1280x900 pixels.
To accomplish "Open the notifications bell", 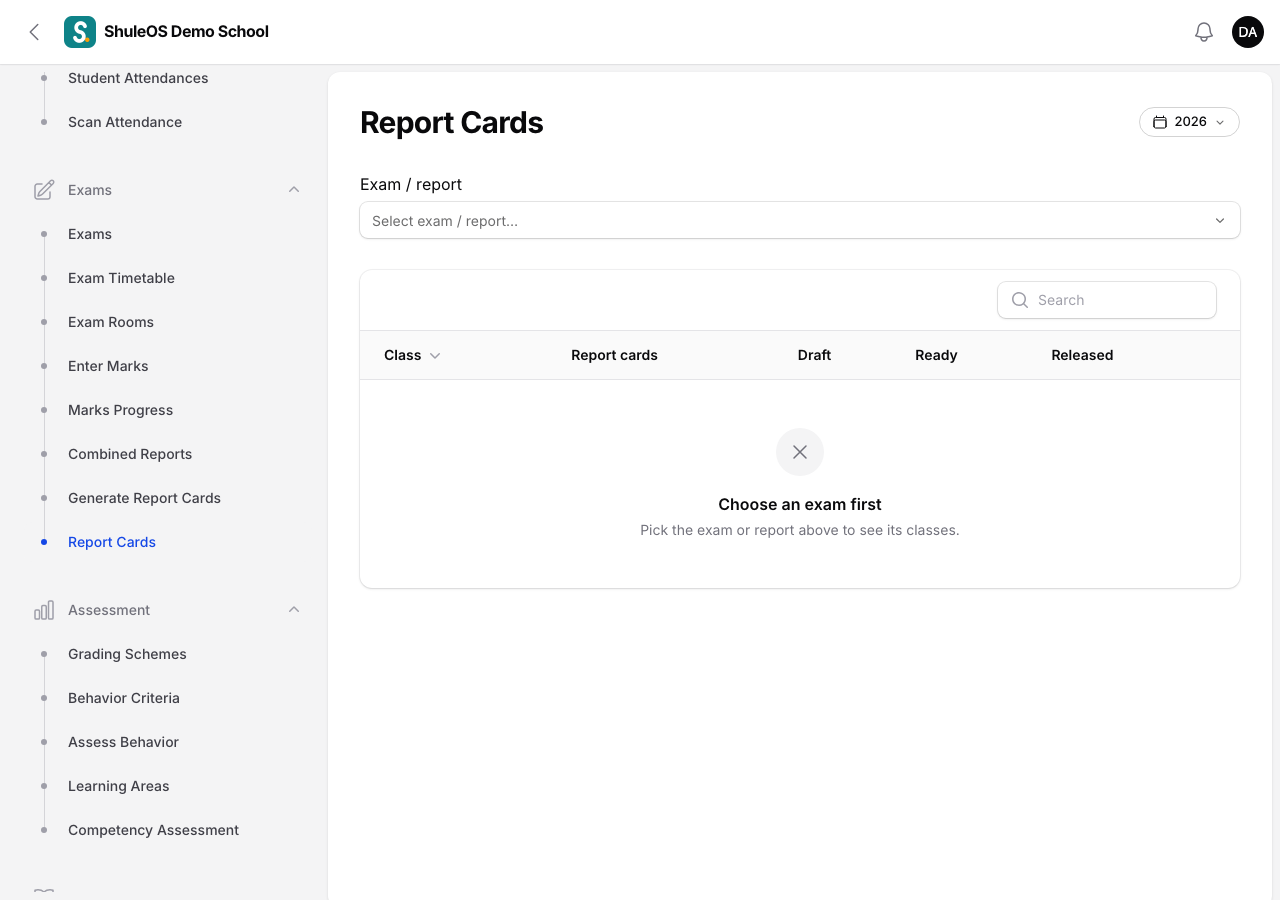I will pos(1204,32).
